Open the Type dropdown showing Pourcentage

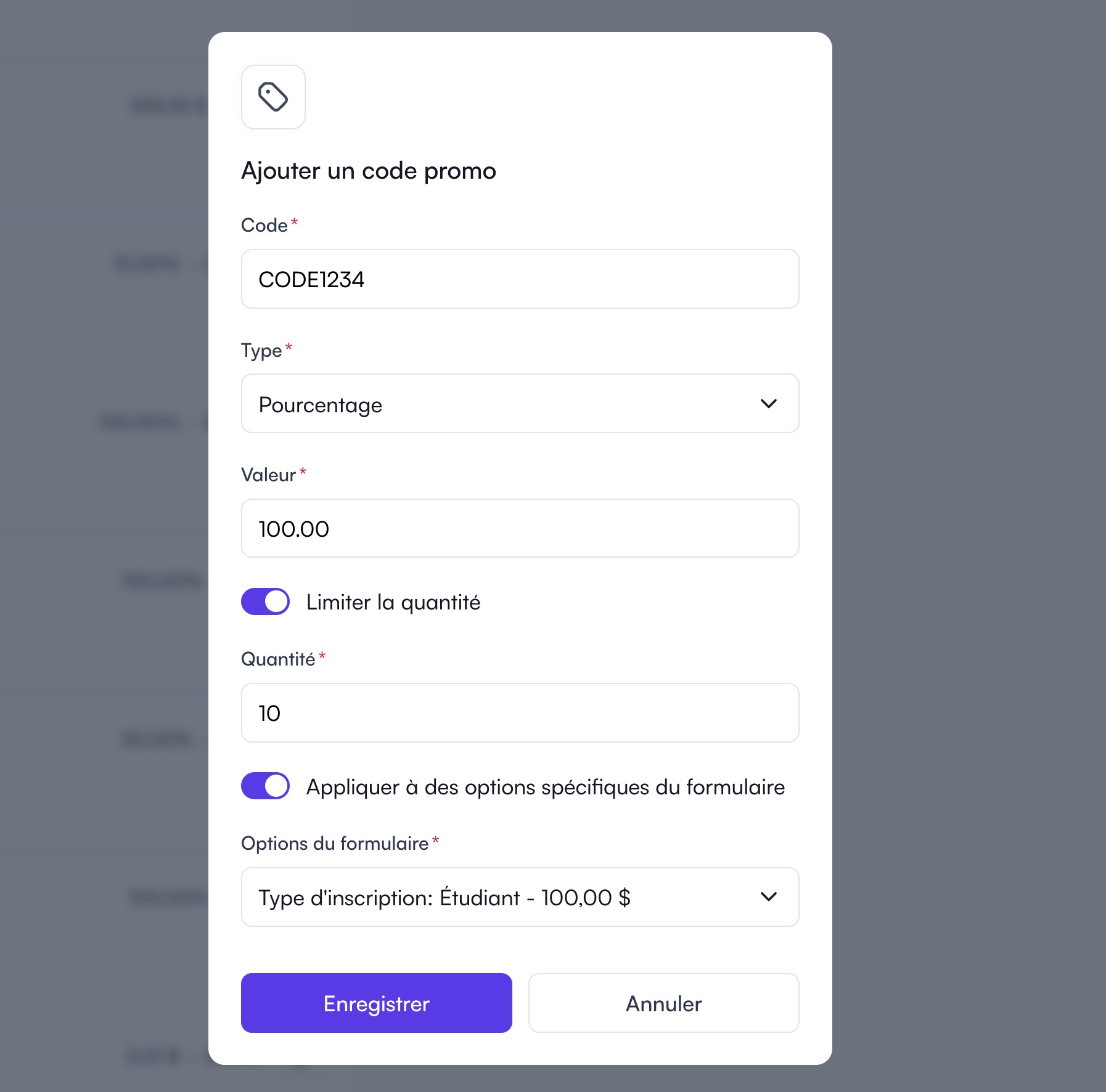pos(519,404)
